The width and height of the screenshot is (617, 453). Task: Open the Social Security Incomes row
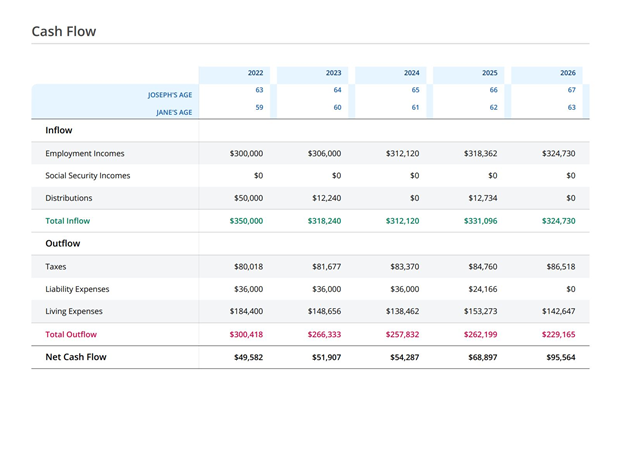[87, 176]
